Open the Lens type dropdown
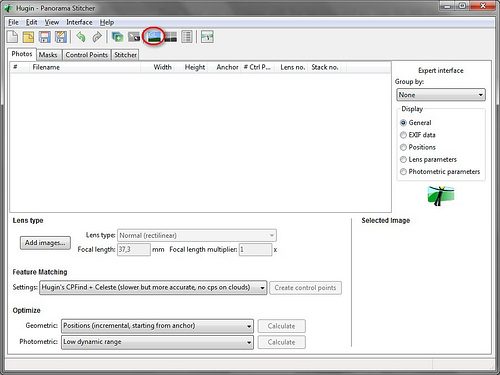The height and width of the screenshot is (375, 500). (197, 235)
